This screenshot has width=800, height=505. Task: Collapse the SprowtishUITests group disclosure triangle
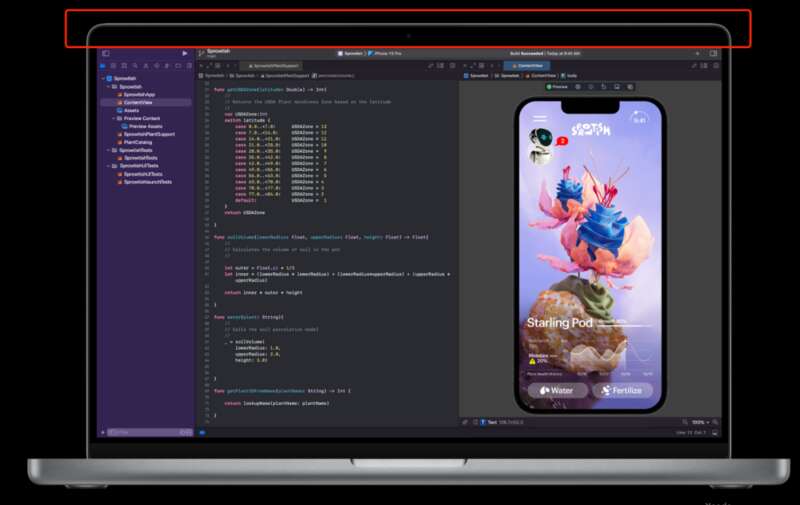[x=109, y=166]
